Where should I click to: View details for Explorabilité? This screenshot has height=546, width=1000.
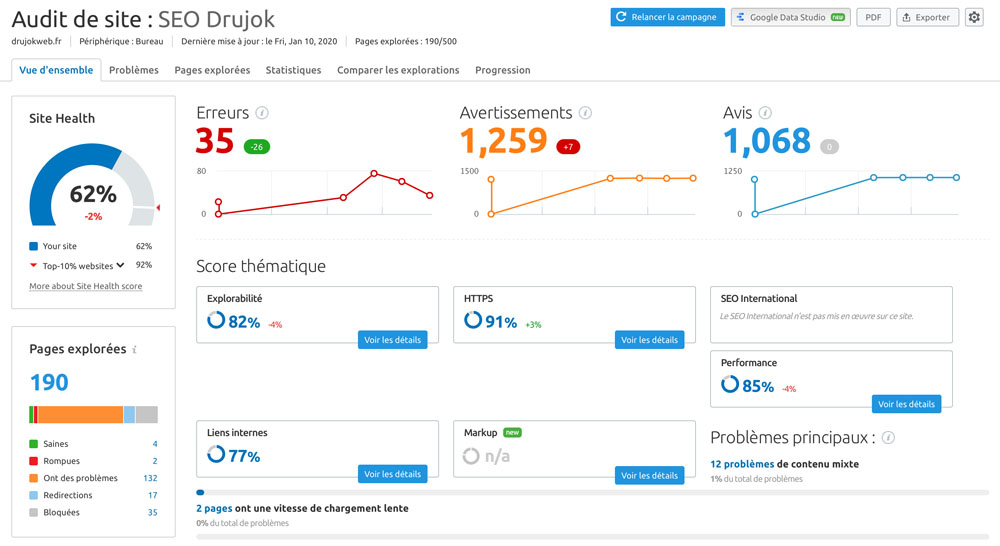click(392, 340)
